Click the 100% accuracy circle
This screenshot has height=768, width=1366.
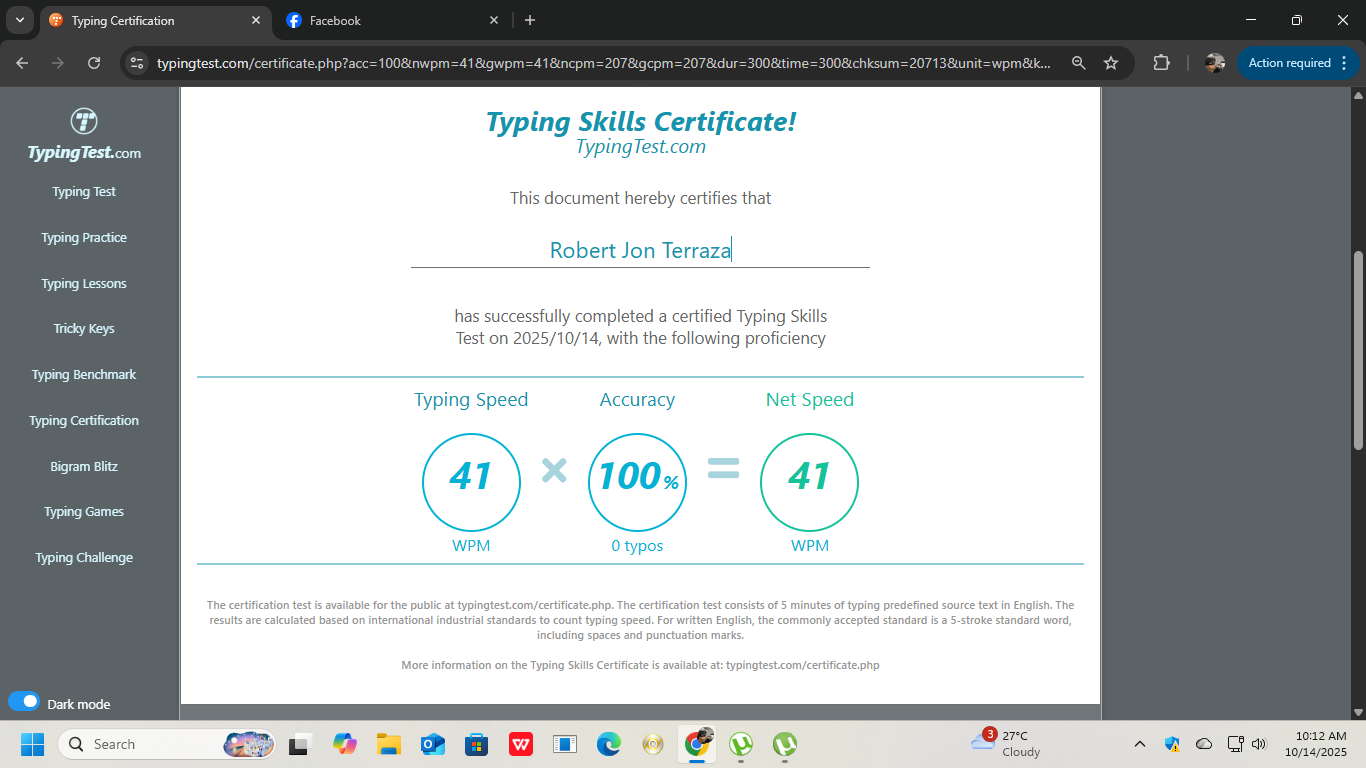pos(637,482)
